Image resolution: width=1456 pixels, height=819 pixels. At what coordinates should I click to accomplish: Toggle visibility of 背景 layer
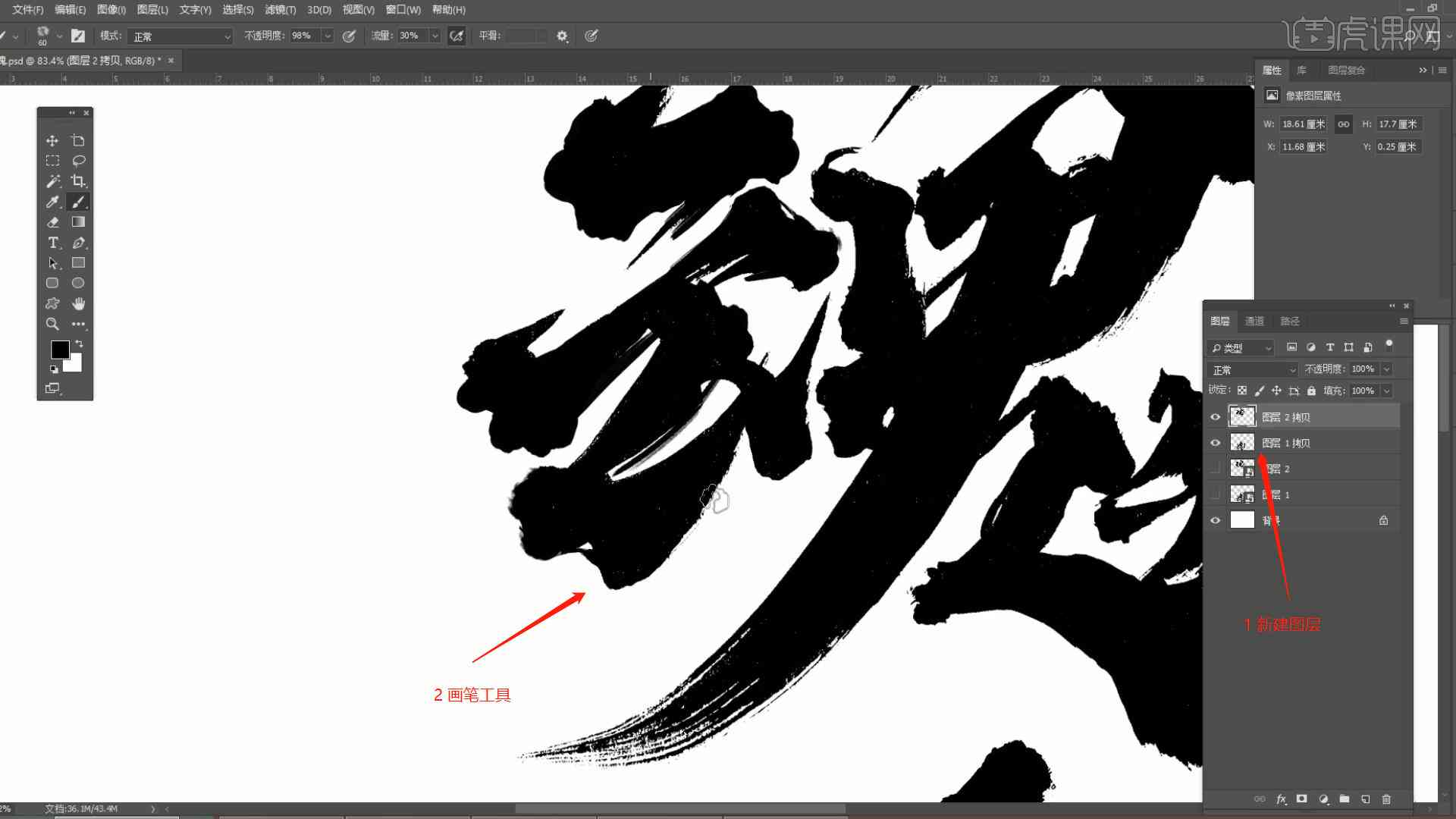(1216, 520)
